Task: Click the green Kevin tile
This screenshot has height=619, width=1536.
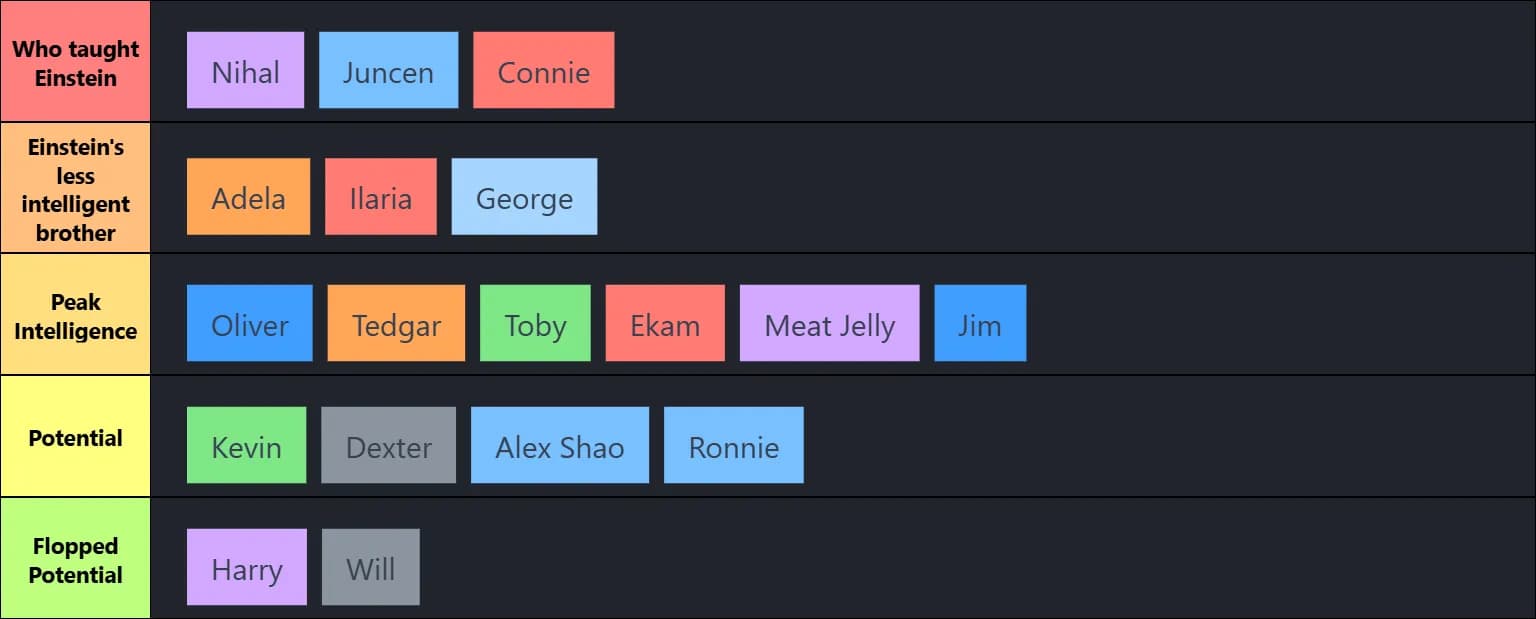Action: (x=246, y=445)
